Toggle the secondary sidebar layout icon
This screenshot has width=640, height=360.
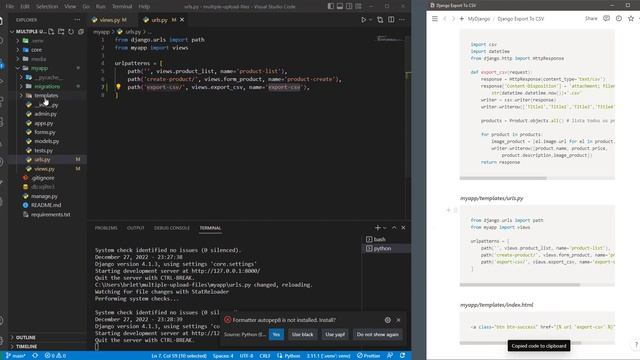pyautogui.click(x=349, y=6)
